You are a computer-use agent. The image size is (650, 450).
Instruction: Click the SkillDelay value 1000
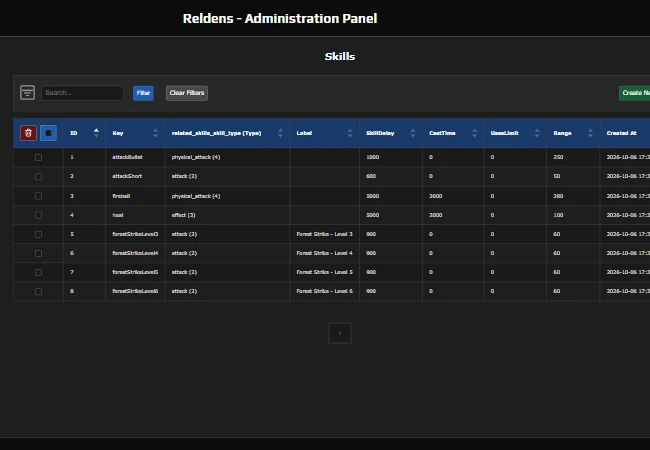pyautogui.click(x=373, y=157)
